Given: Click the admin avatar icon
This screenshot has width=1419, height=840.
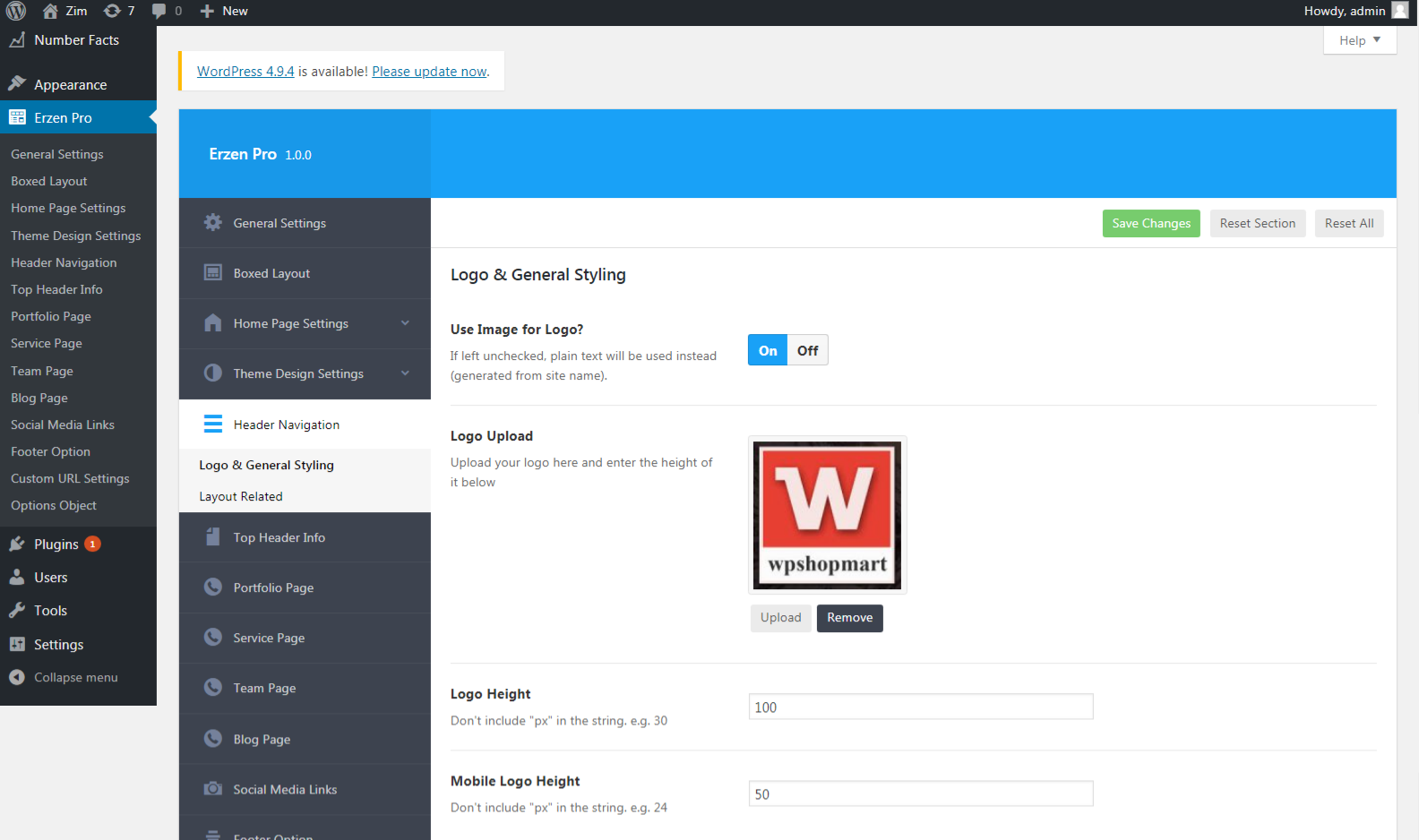Looking at the screenshot, I should (1400, 11).
